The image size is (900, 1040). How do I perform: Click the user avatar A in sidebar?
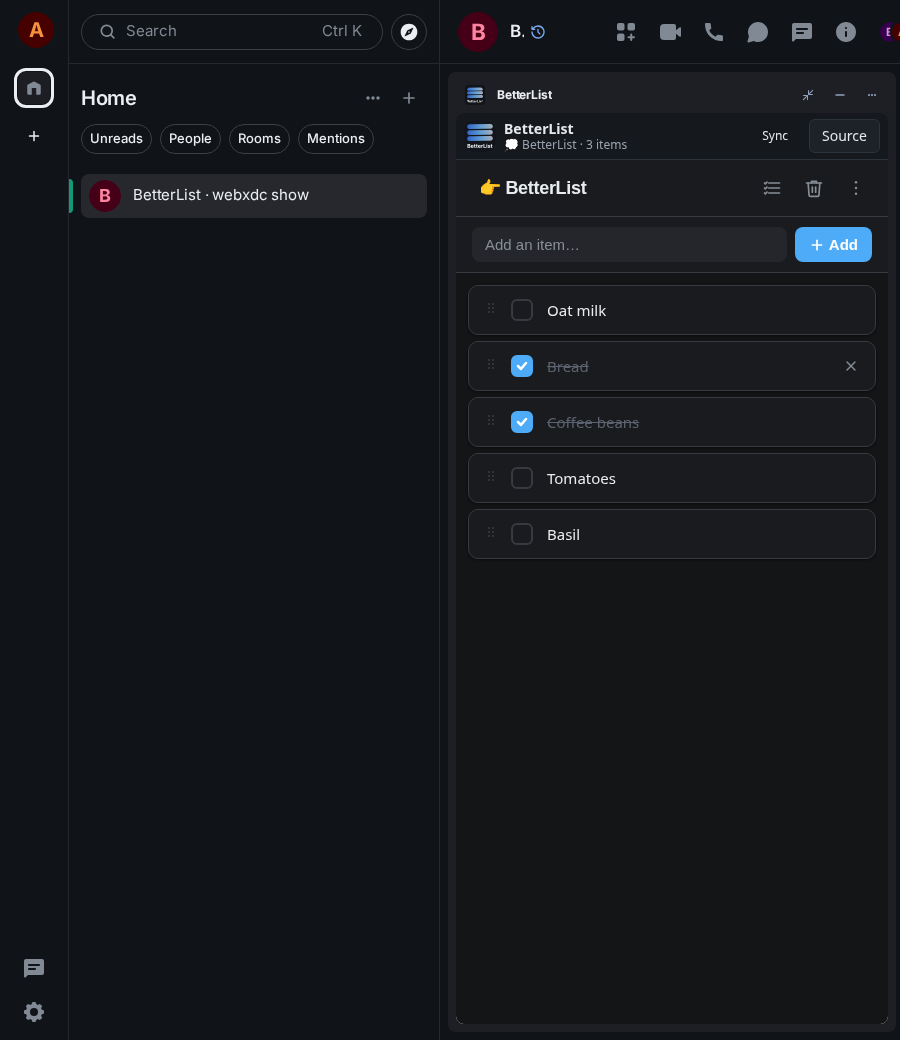(36, 30)
